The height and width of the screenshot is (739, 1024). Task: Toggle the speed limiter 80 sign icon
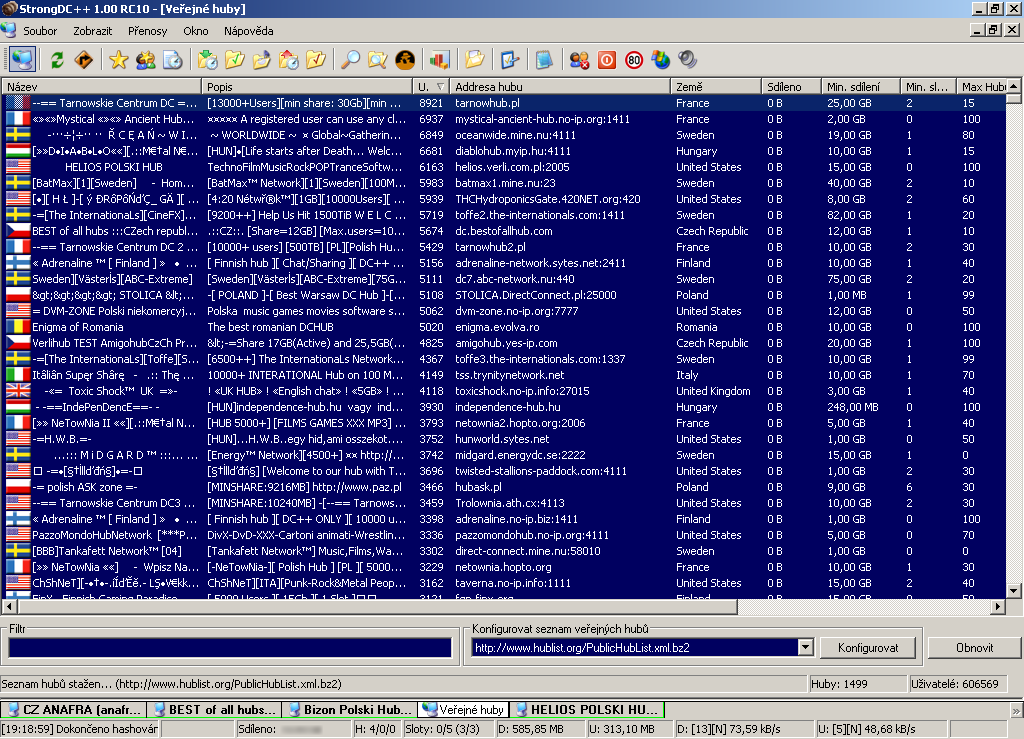pos(633,60)
